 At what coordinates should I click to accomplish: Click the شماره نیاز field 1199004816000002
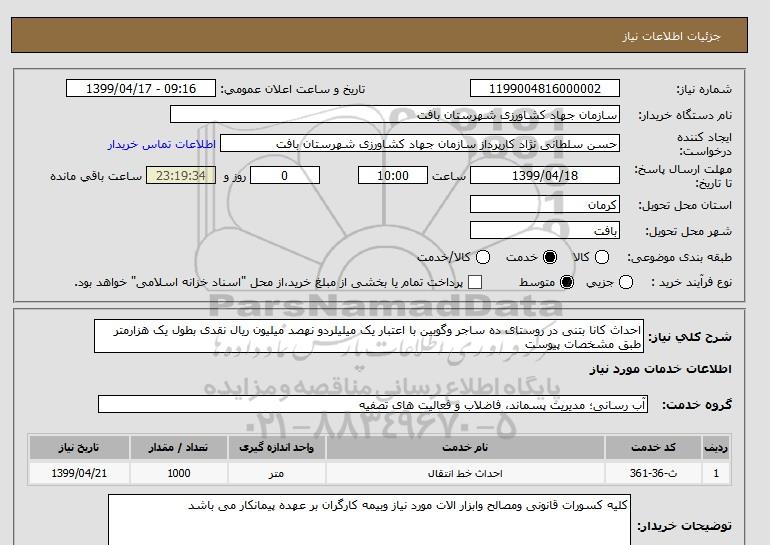[545, 88]
